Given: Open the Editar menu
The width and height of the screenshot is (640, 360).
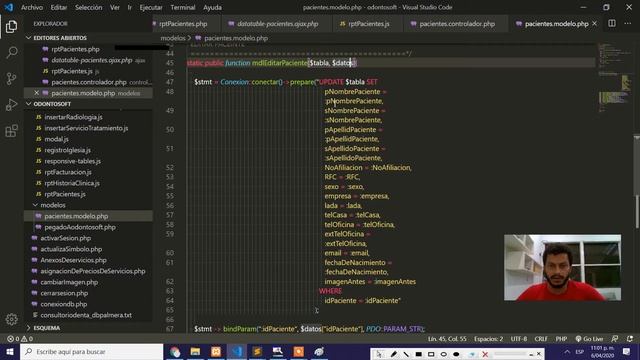Looking at the screenshot, I should (59, 7).
